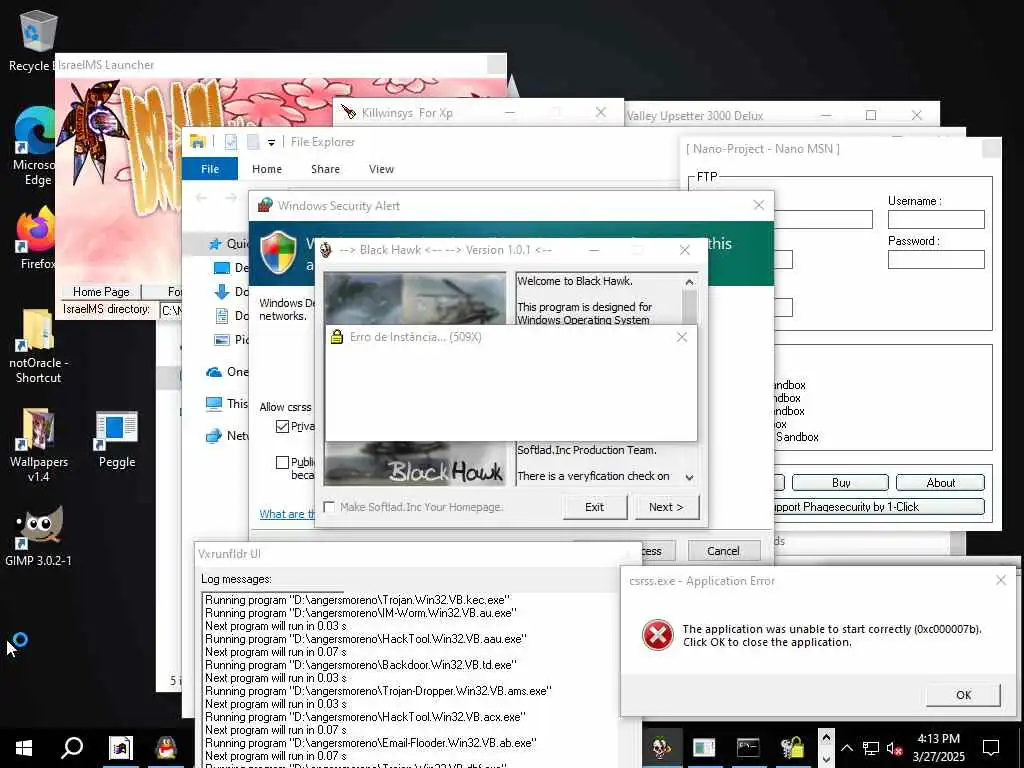Show hidden tray icons chevron

pyautogui.click(x=846, y=748)
